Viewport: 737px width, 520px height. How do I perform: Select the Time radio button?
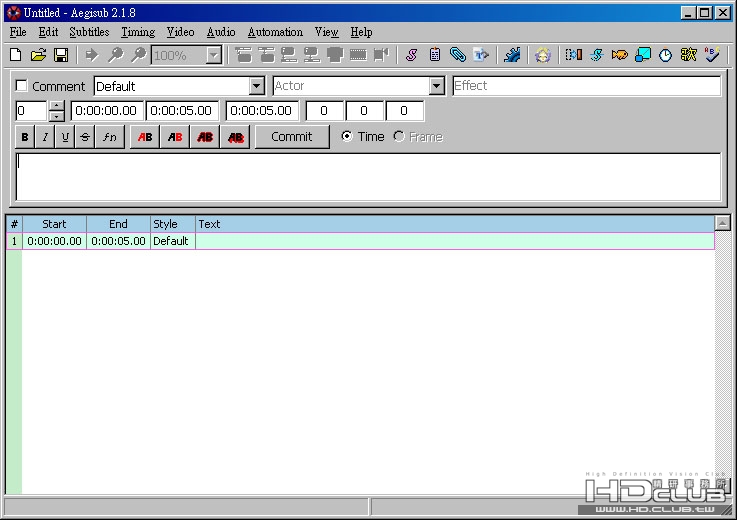pyautogui.click(x=347, y=136)
